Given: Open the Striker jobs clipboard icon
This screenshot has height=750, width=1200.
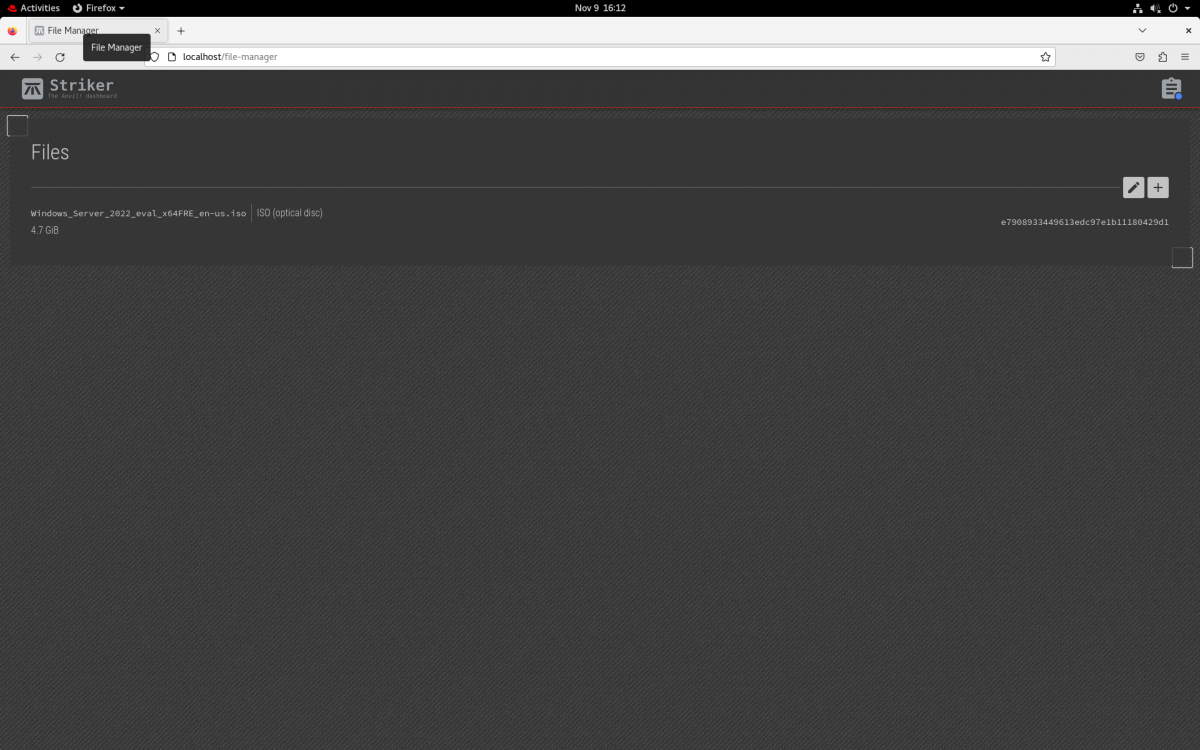Looking at the screenshot, I should click(1171, 89).
